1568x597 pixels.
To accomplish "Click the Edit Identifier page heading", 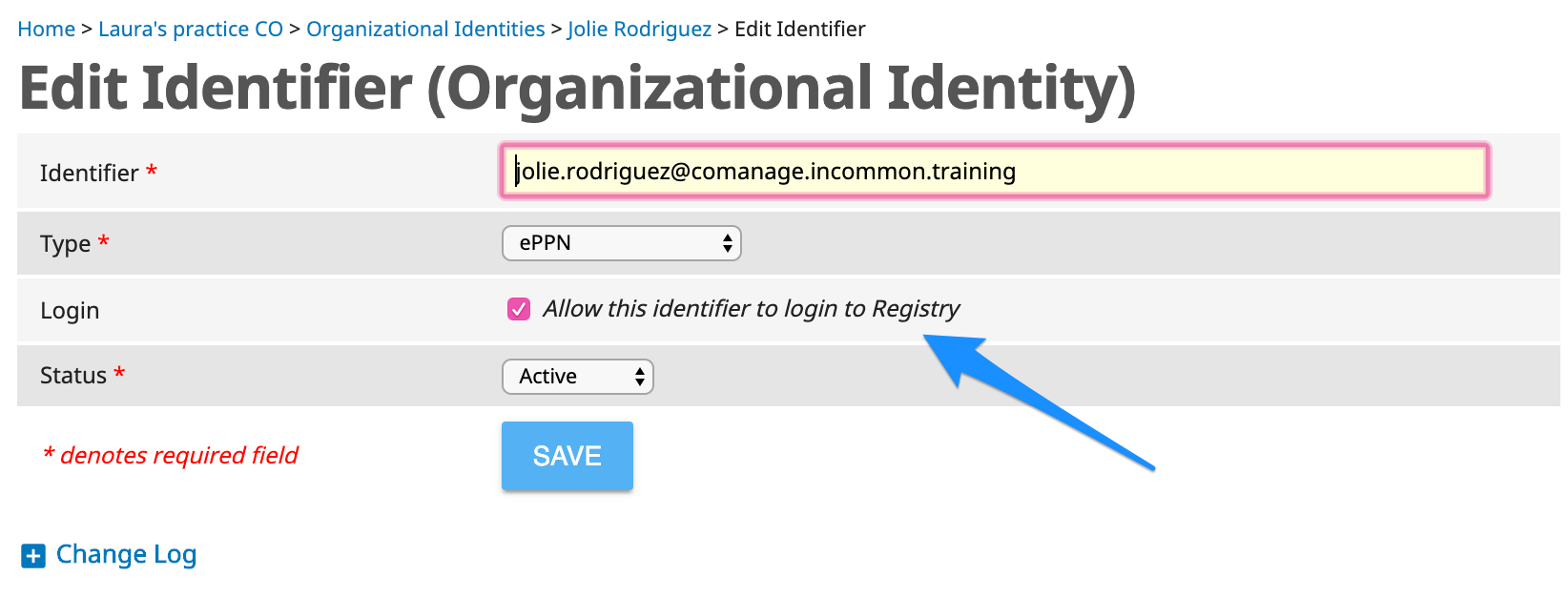I will click(578, 89).
